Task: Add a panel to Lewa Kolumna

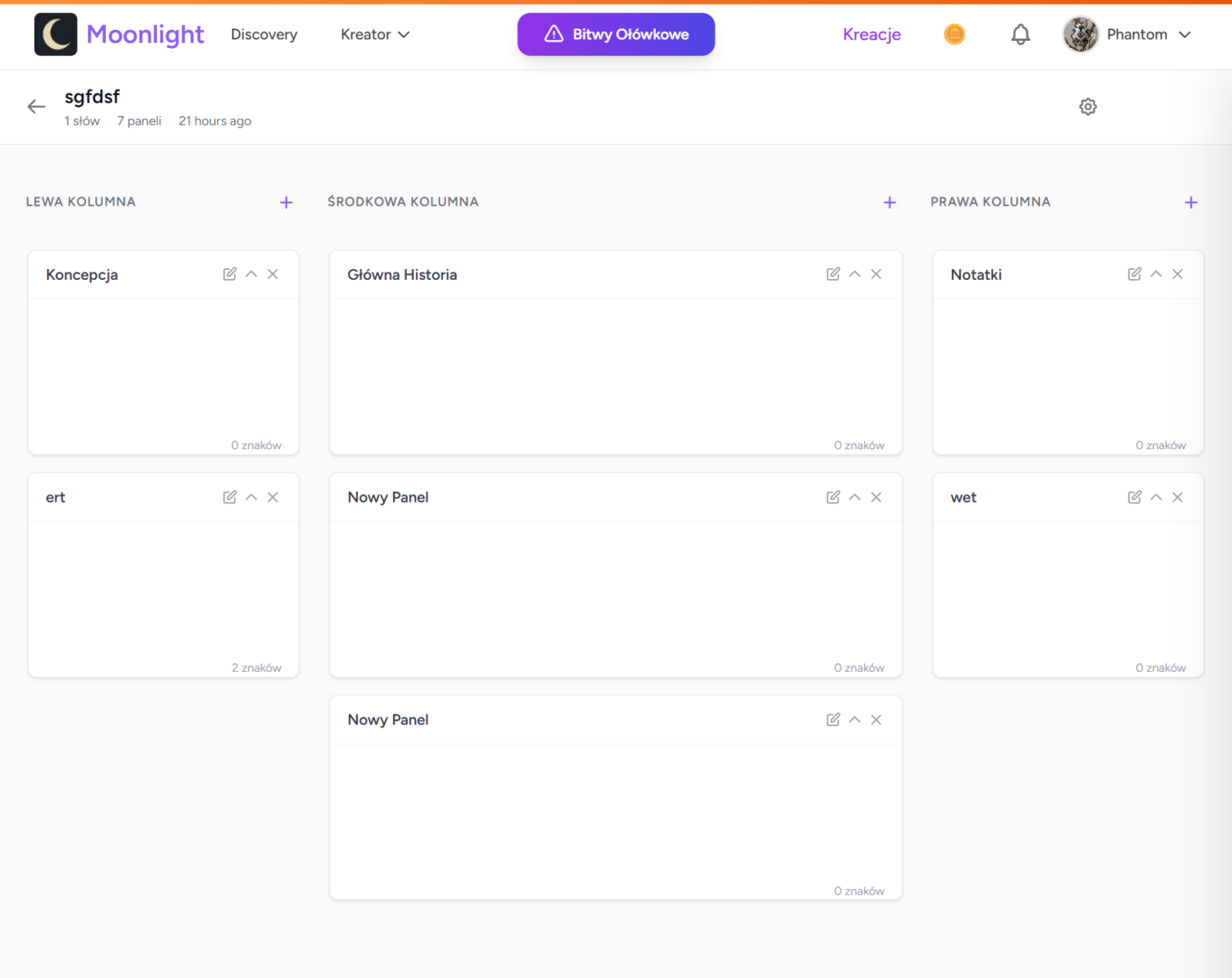Action: [286, 203]
